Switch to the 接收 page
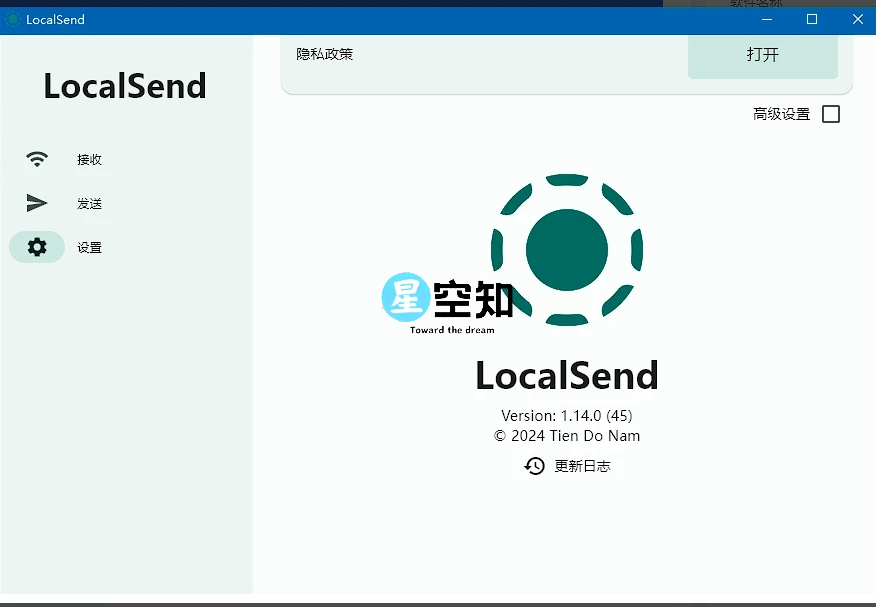The width and height of the screenshot is (876, 607). 89,159
